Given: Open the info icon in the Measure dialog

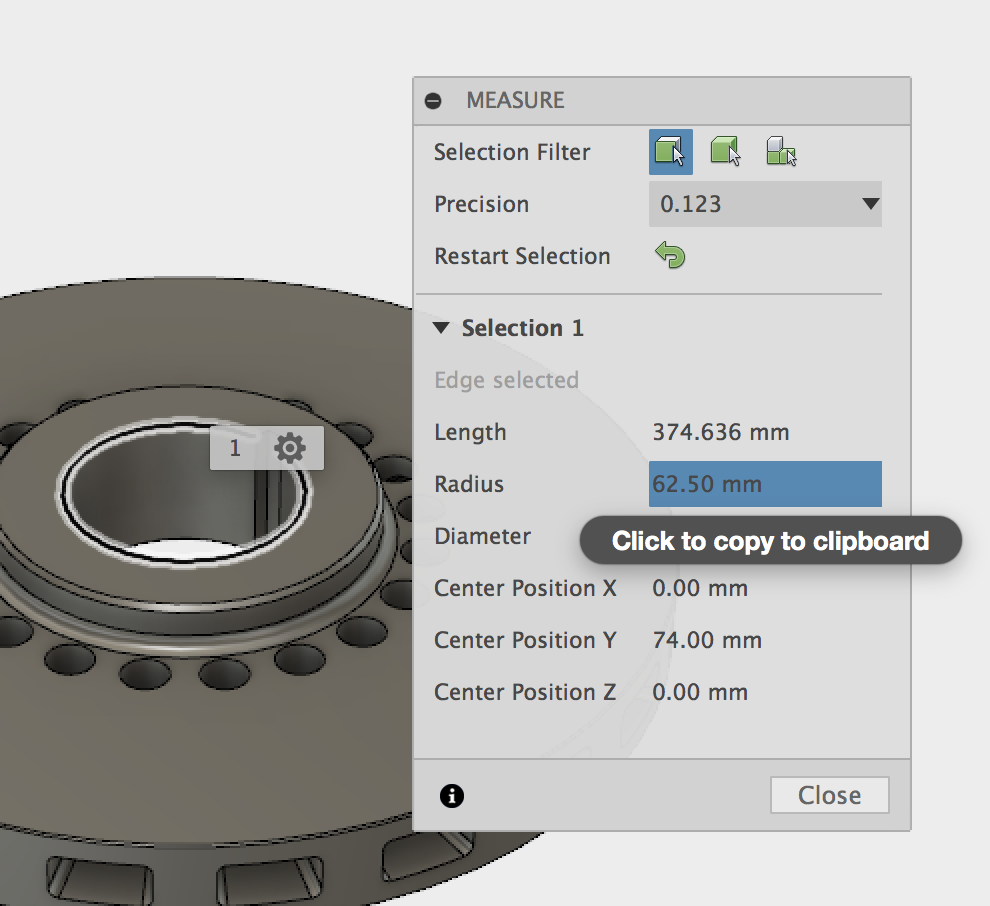Looking at the screenshot, I should 451,796.
